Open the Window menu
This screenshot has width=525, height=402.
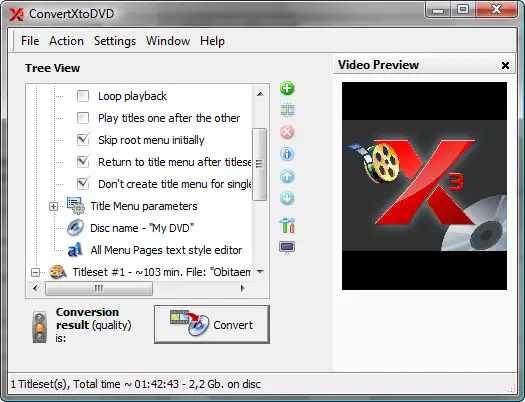click(168, 41)
